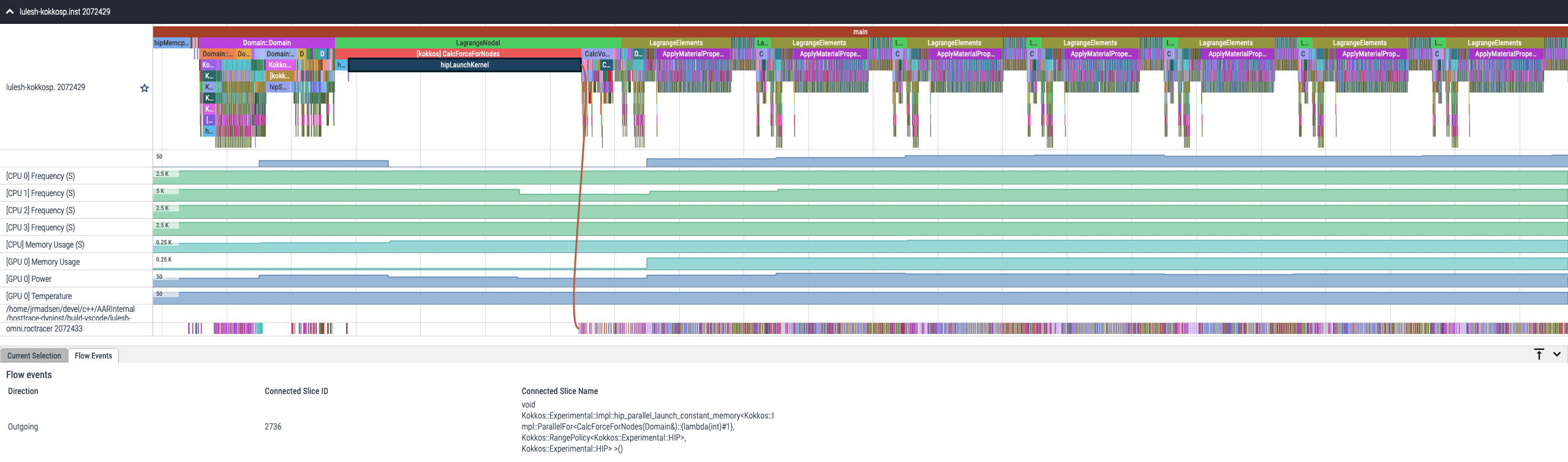This screenshot has height=462, width=1568.
Task: Click the Kokkos hip_parallel_launch connected slice name
Action: [x=647, y=427]
